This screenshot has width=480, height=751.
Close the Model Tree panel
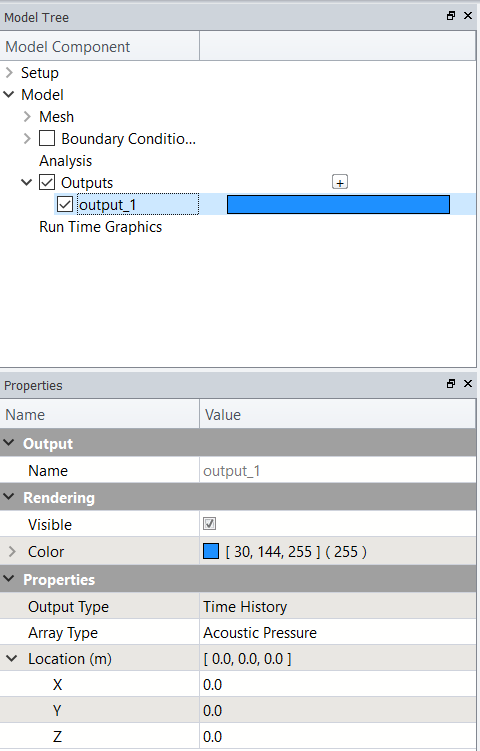click(x=468, y=16)
